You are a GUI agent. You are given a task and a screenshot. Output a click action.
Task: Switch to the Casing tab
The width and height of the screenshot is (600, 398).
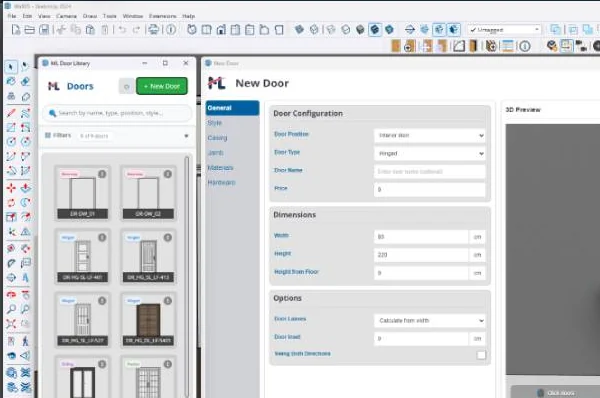click(x=232, y=138)
